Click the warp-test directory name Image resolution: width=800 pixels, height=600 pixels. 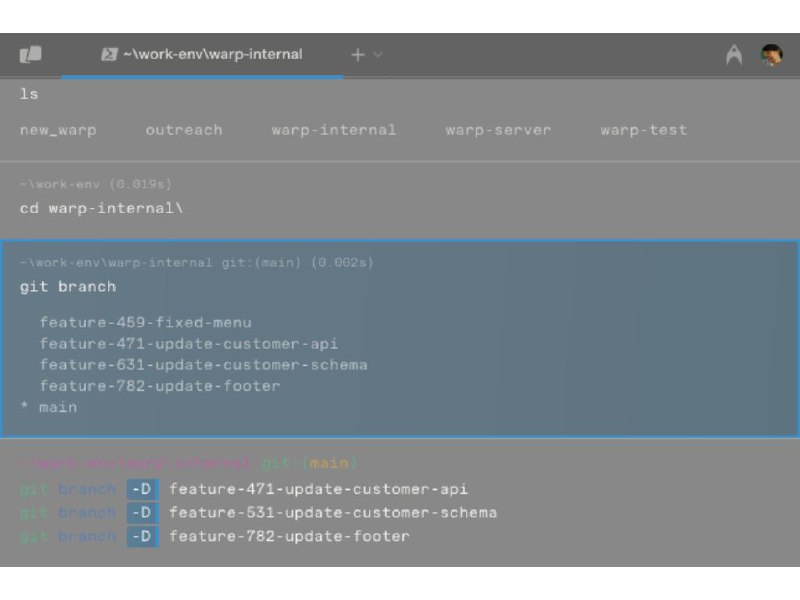coord(643,130)
